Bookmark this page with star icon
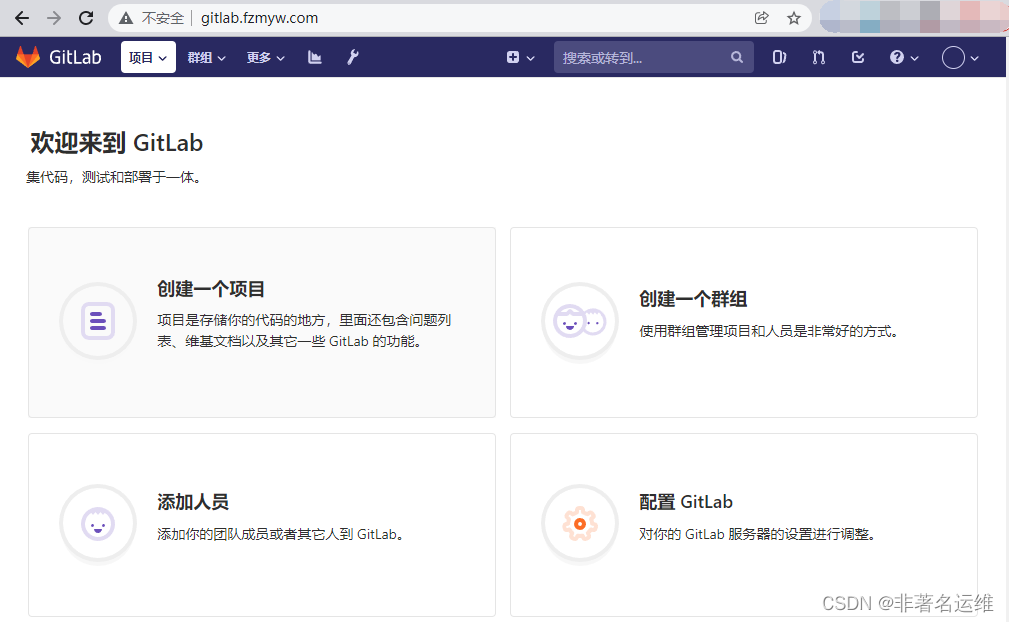 pyautogui.click(x=794, y=18)
